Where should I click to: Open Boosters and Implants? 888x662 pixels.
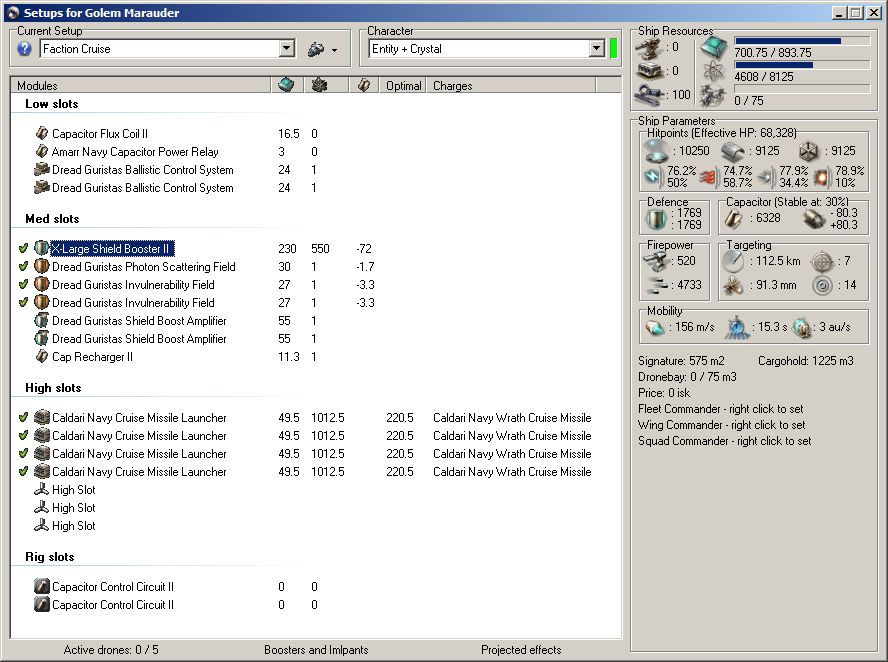[316, 650]
